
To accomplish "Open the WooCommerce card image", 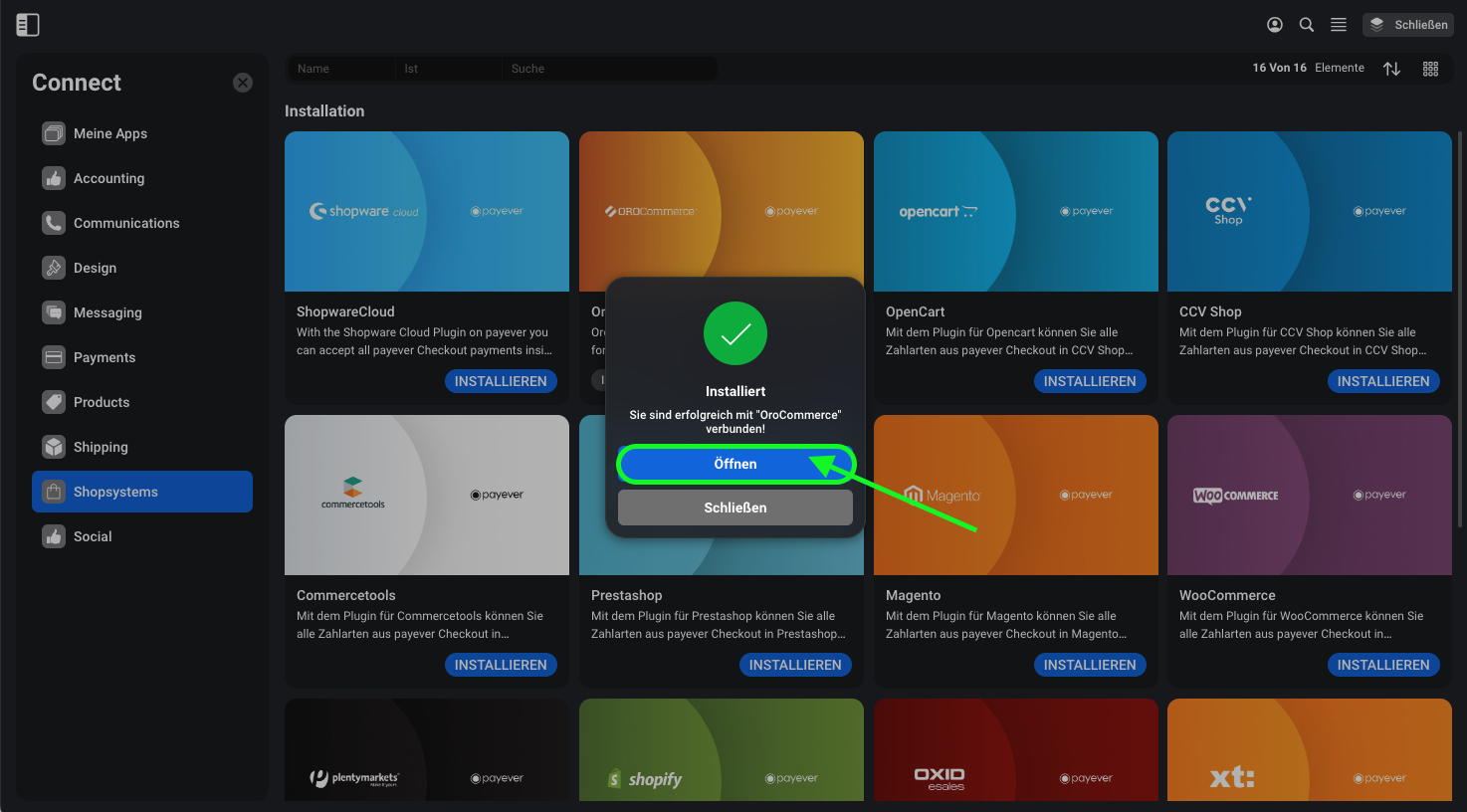I will point(1310,495).
